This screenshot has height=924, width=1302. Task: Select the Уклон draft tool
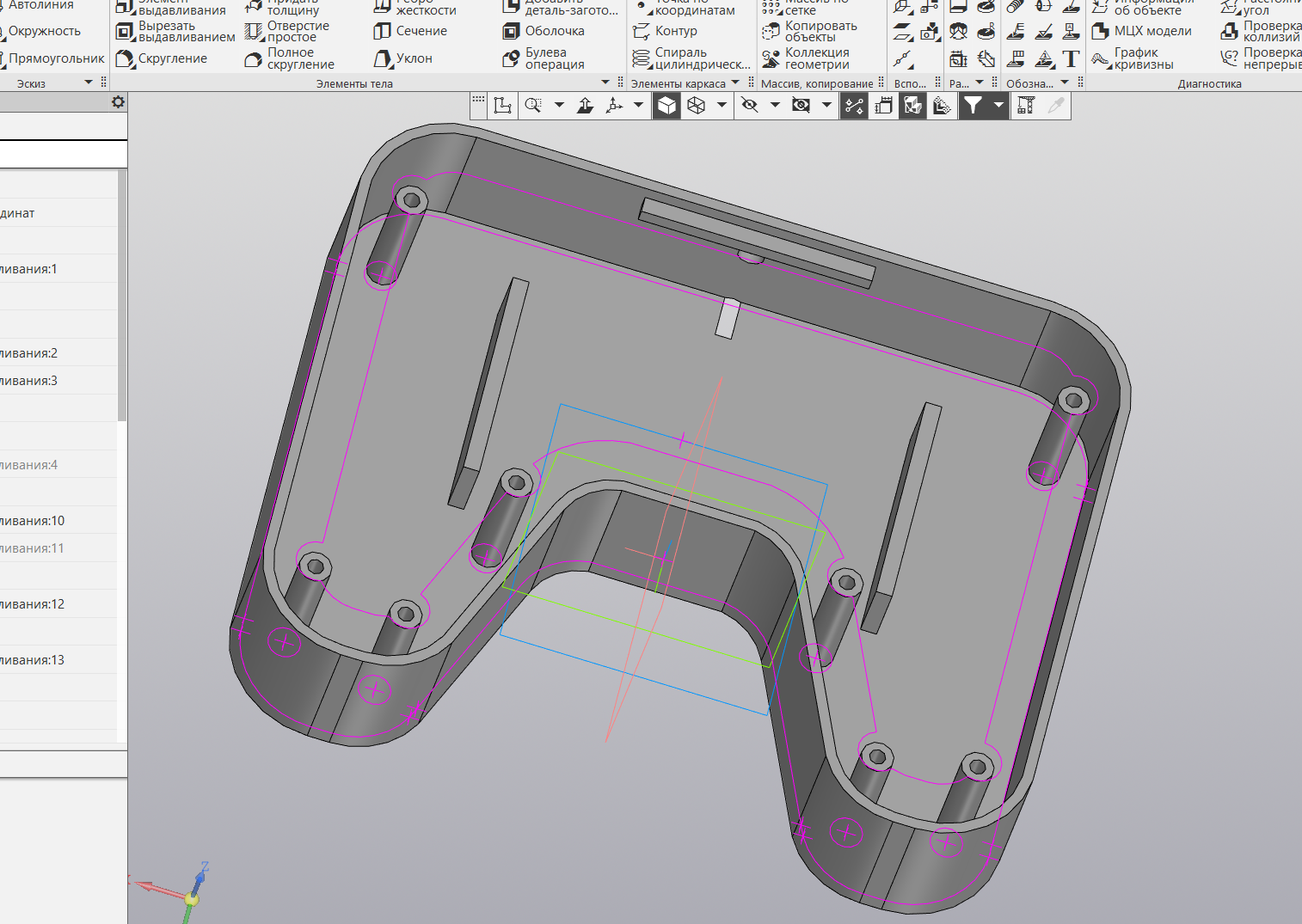pos(403,58)
